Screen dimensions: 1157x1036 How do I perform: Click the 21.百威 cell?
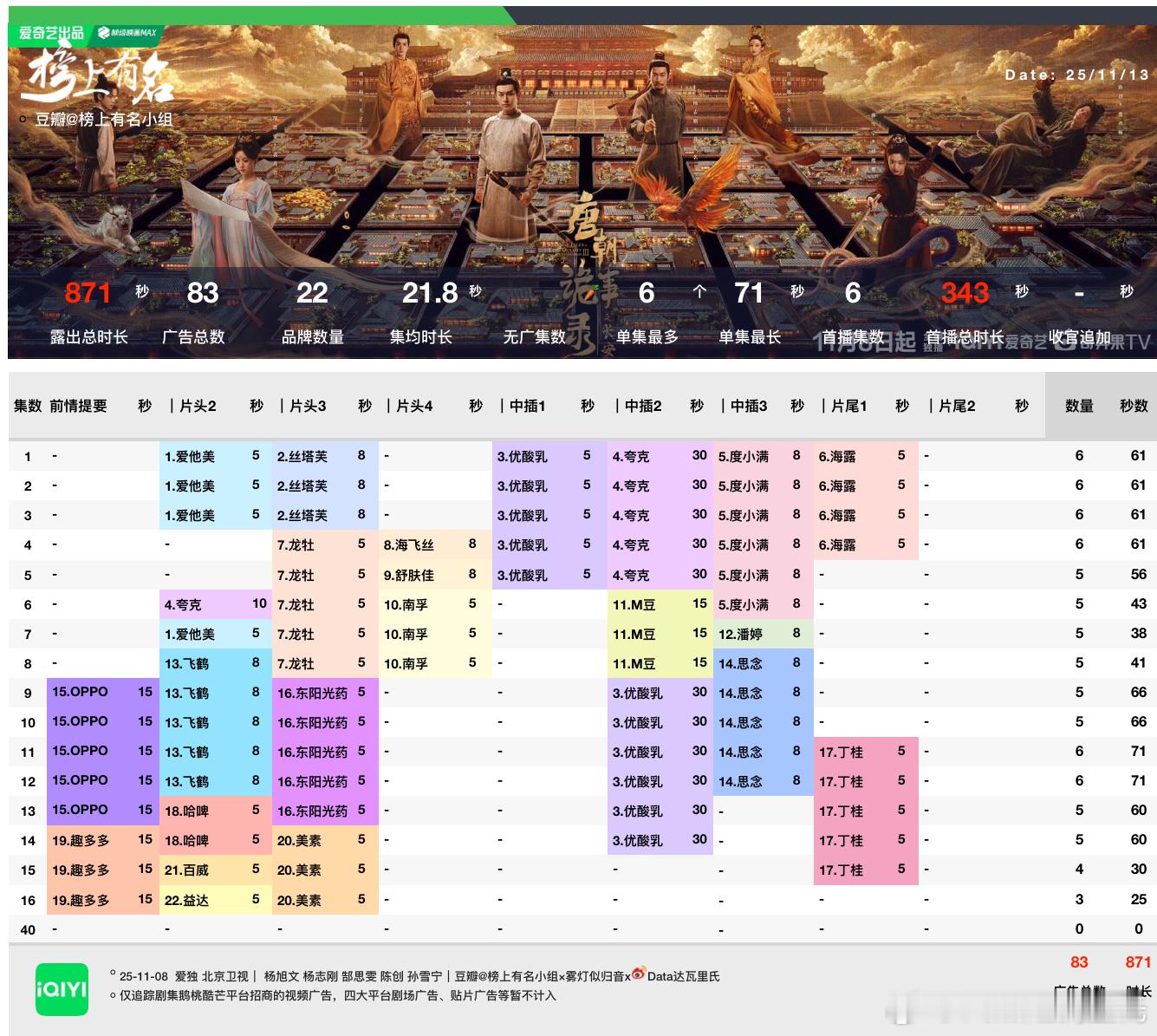[x=186, y=870]
